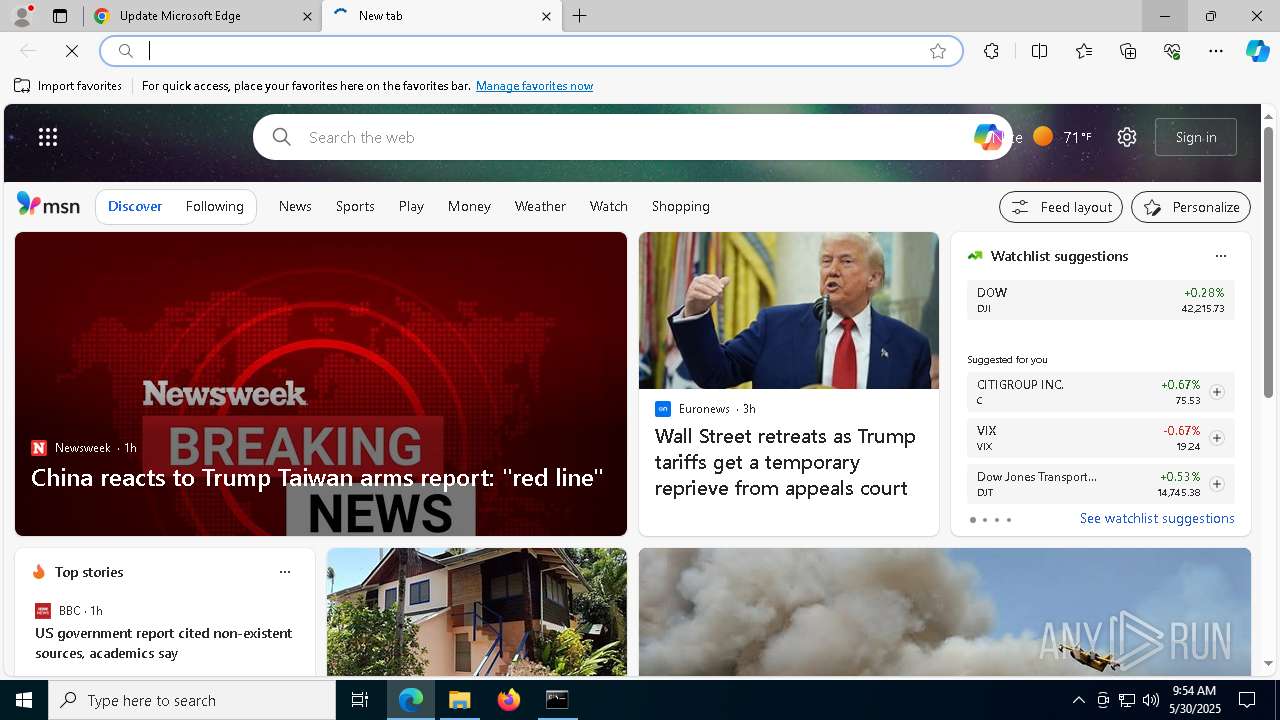The width and height of the screenshot is (1280, 720).
Task: Toggle split screen view
Action: (1039, 51)
